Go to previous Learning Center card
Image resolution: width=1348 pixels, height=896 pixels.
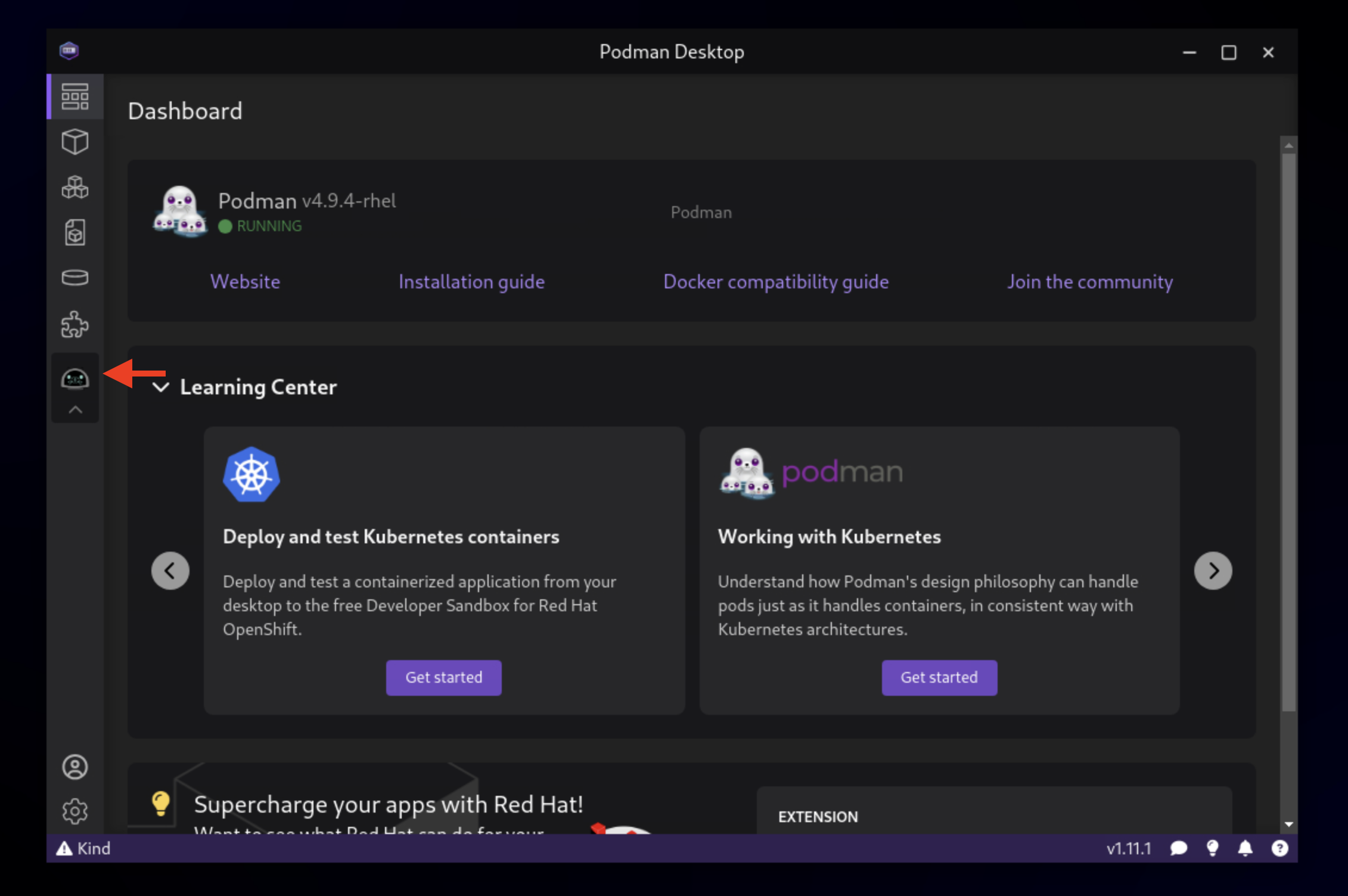coord(170,571)
